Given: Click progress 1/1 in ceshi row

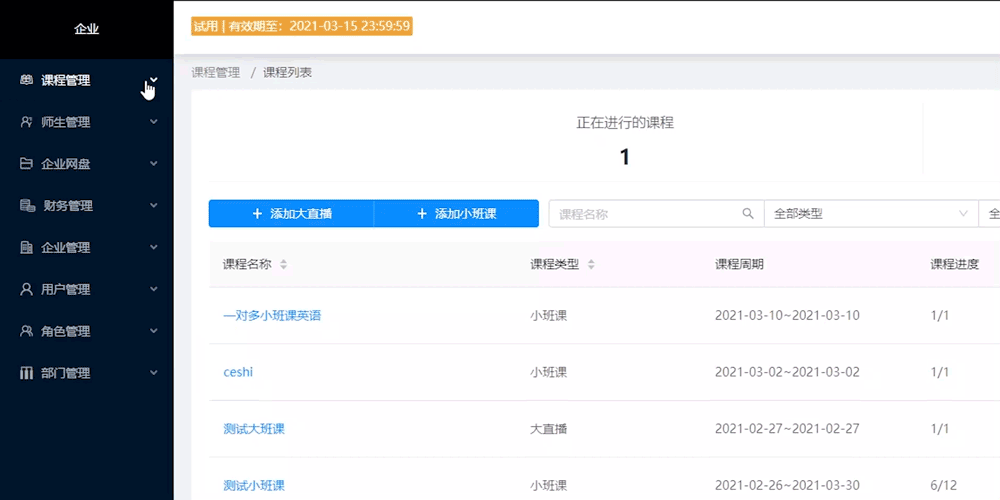Looking at the screenshot, I should pyautogui.click(x=940, y=372).
